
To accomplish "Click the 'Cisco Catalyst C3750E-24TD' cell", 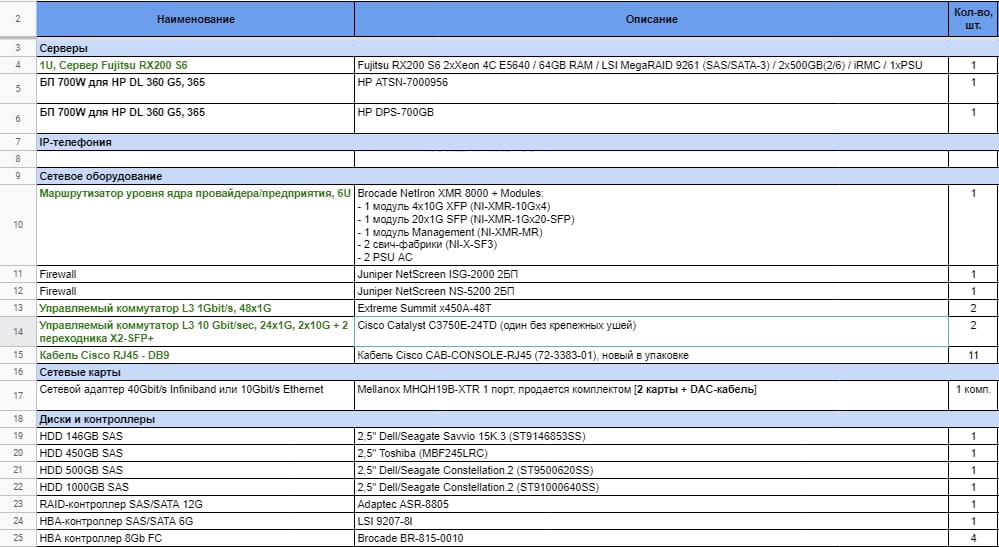I will coord(651,332).
